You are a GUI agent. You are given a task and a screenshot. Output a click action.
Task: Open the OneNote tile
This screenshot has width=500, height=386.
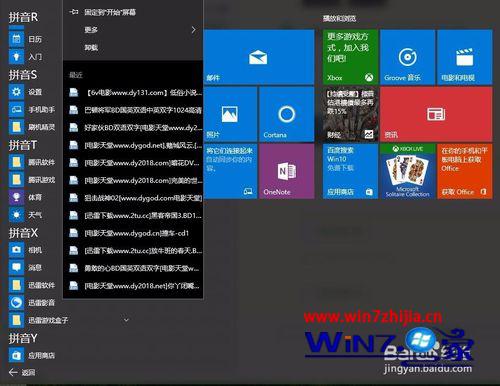pos(286,171)
